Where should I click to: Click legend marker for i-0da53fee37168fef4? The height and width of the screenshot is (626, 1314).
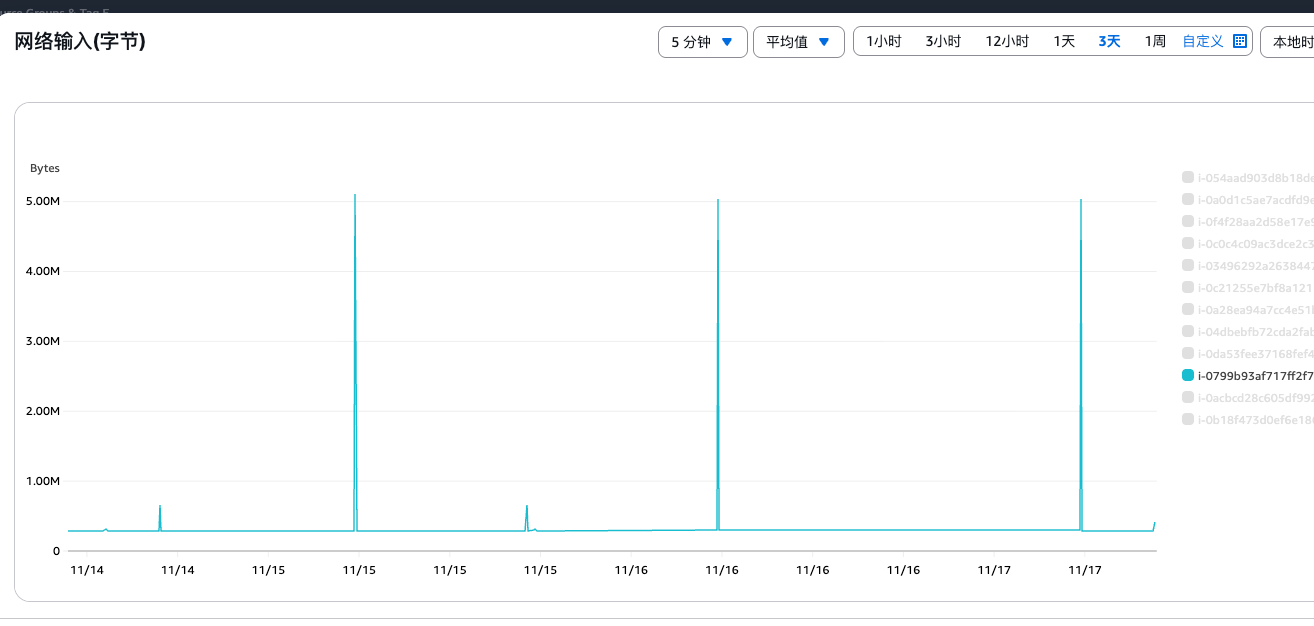tap(1188, 353)
